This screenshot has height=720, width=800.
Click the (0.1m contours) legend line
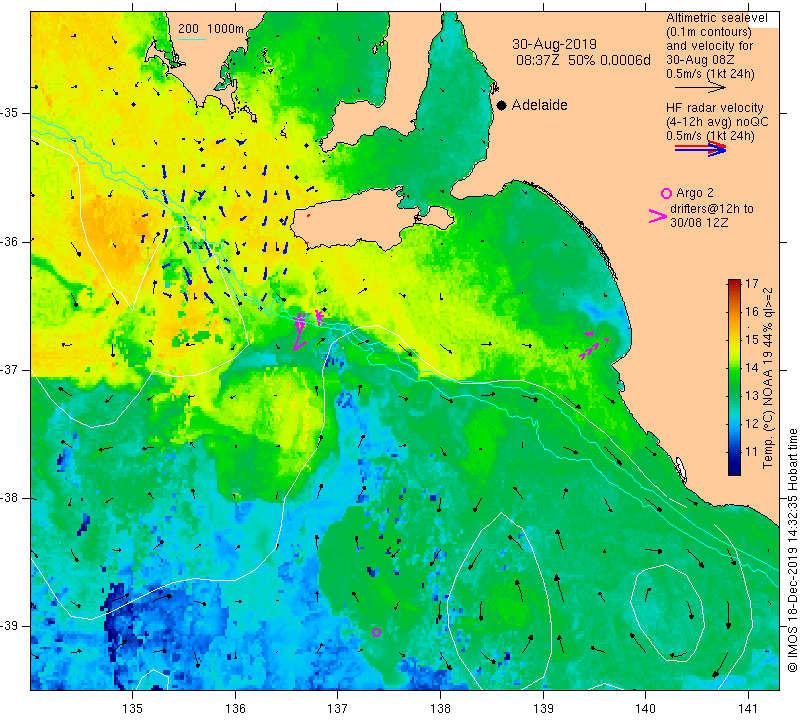click(709, 32)
